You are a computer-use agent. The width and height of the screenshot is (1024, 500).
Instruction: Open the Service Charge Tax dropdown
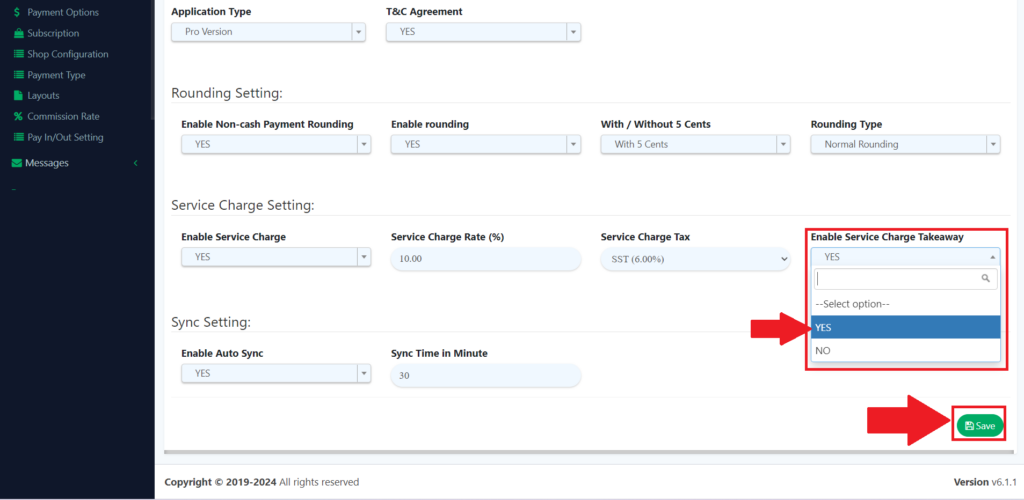pyautogui.click(x=694, y=259)
